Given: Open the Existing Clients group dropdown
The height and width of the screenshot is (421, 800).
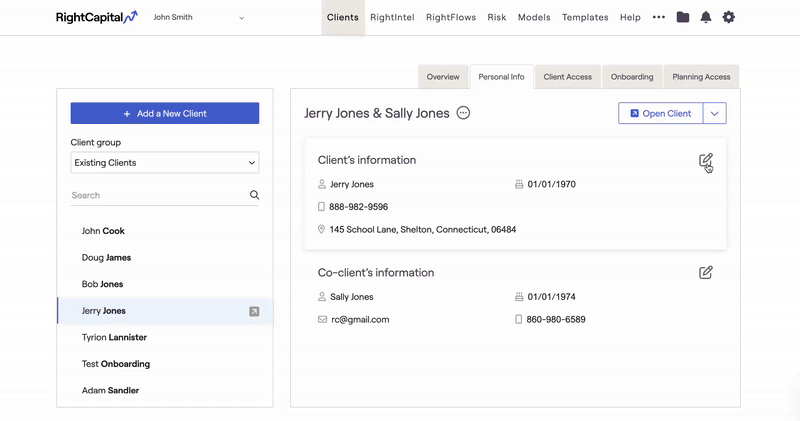Looking at the screenshot, I should 165,163.
